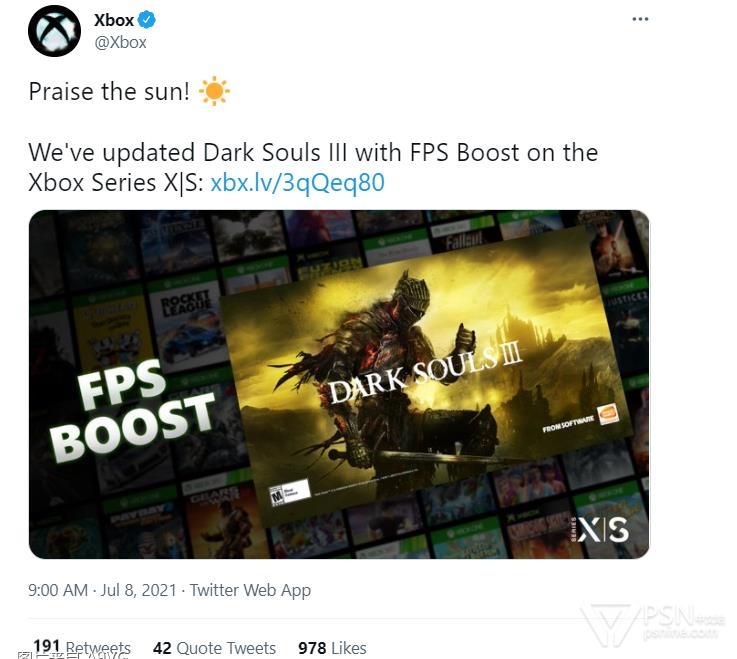Click the Rocket League cover tile
Image resolution: width=737 pixels, height=659 pixels.
(x=187, y=324)
